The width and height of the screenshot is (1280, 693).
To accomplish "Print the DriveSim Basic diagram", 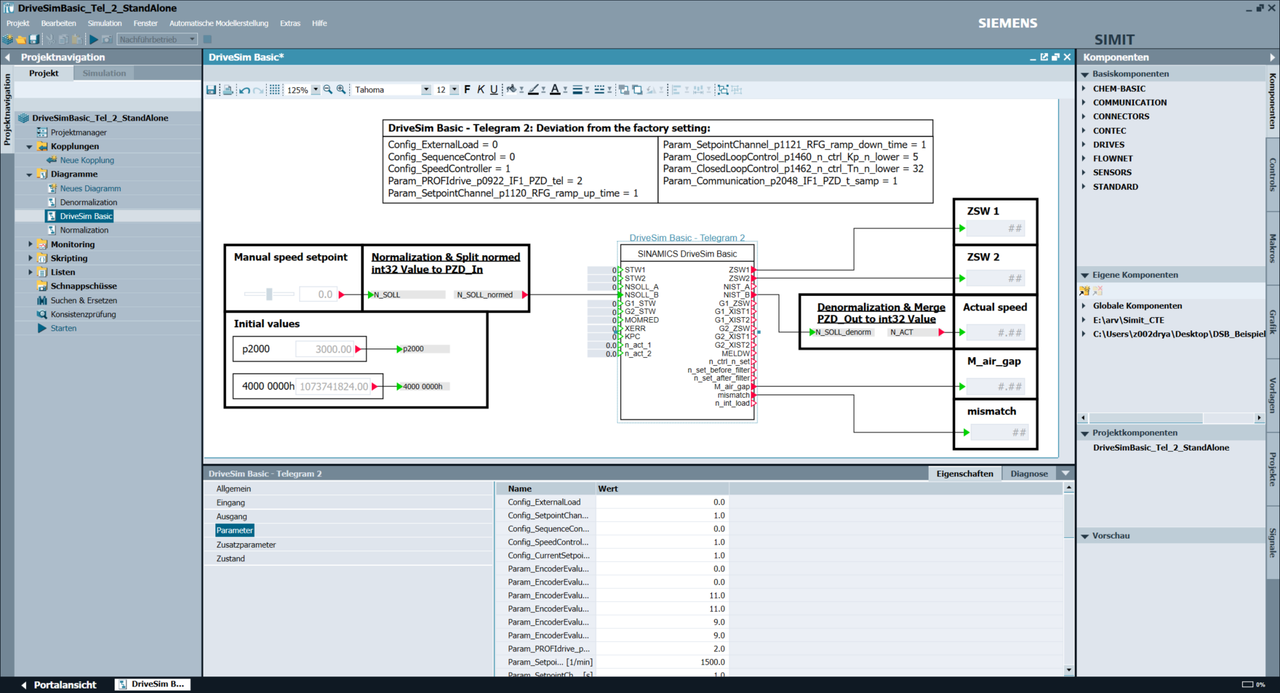I will 228,90.
